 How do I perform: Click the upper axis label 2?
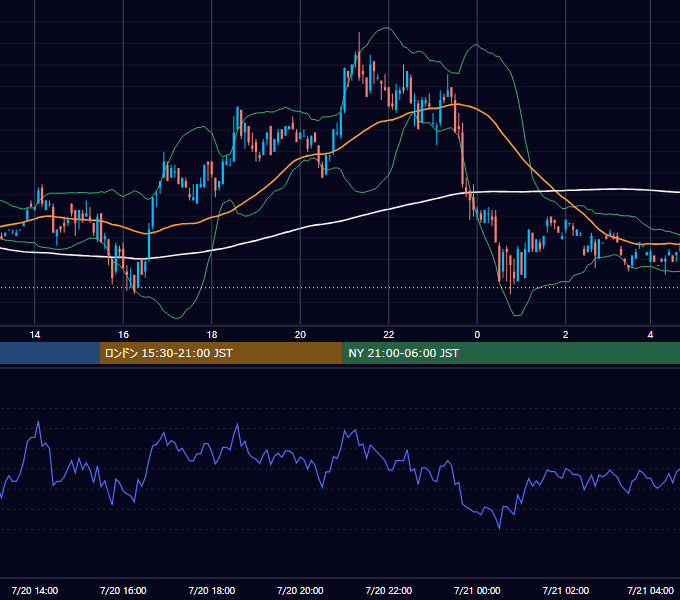click(x=566, y=335)
